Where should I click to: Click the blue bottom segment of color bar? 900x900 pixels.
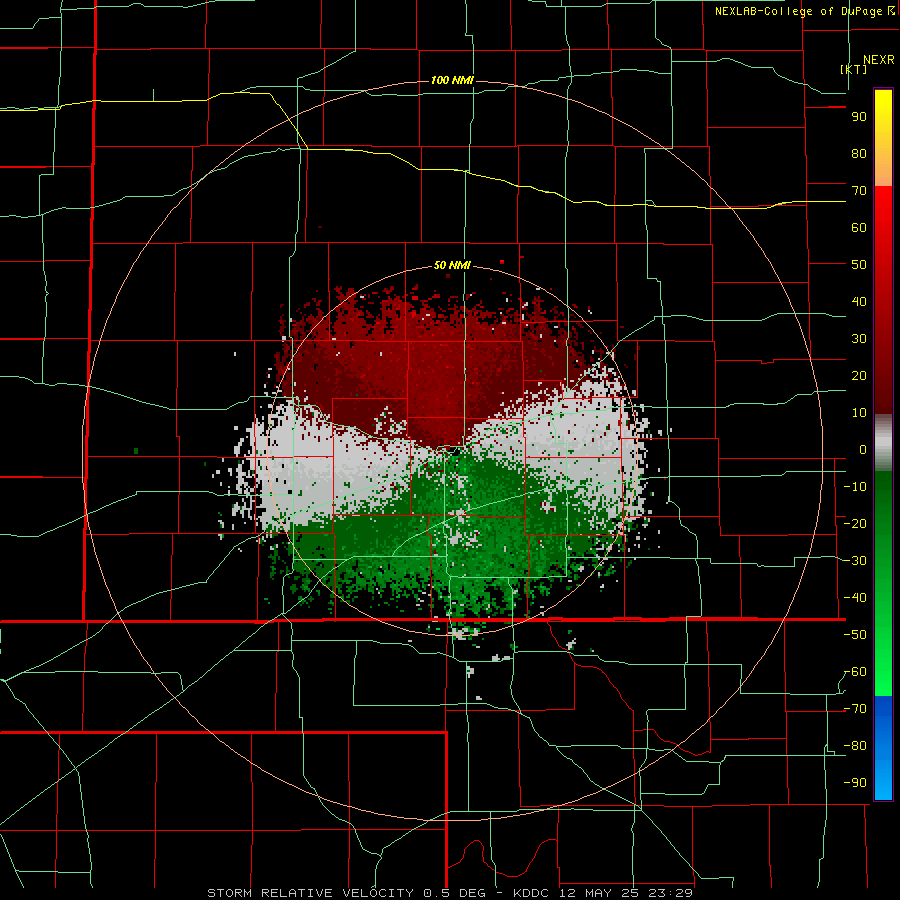point(883,748)
